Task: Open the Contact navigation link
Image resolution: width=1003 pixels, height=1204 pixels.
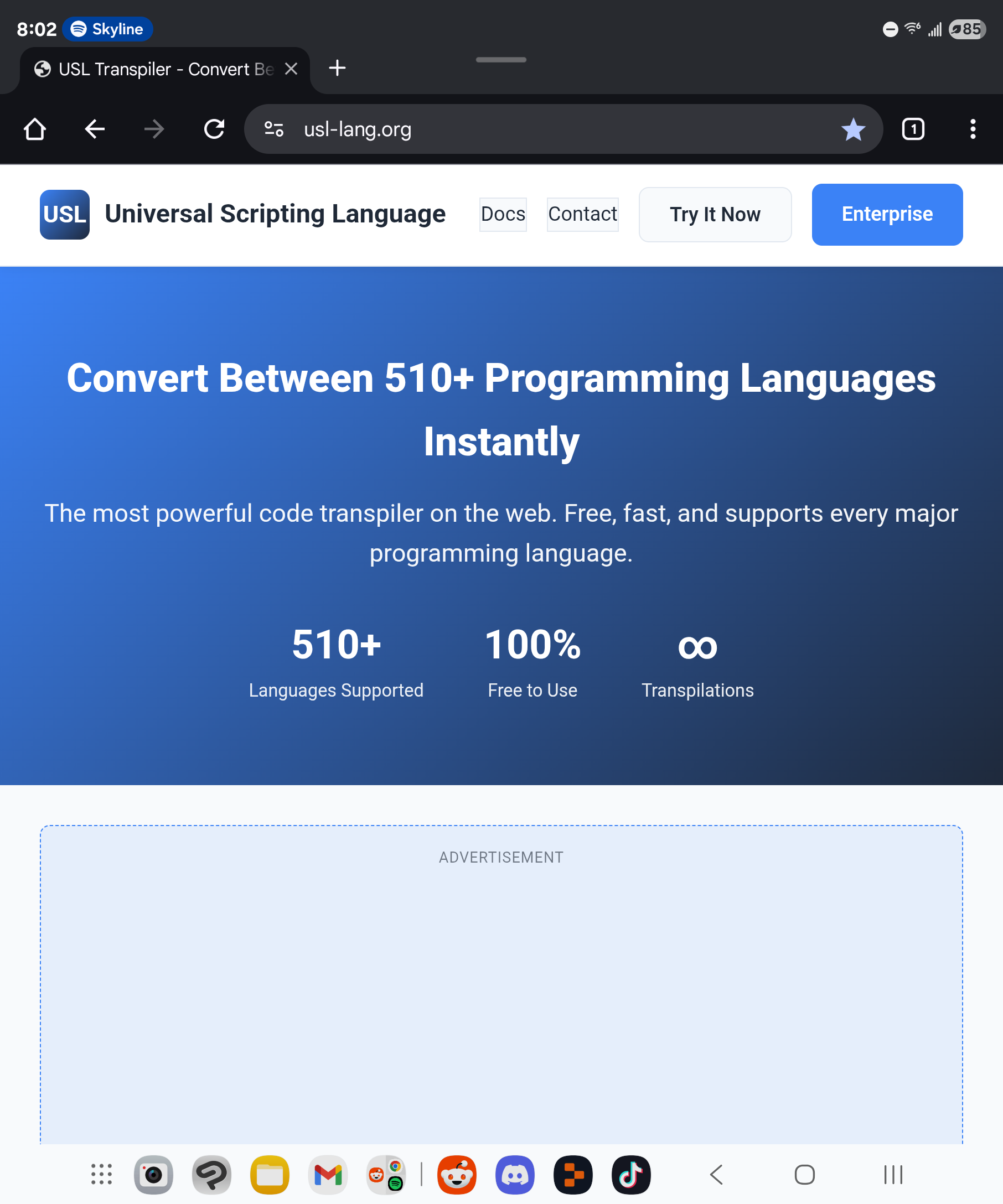Action: (x=582, y=215)
